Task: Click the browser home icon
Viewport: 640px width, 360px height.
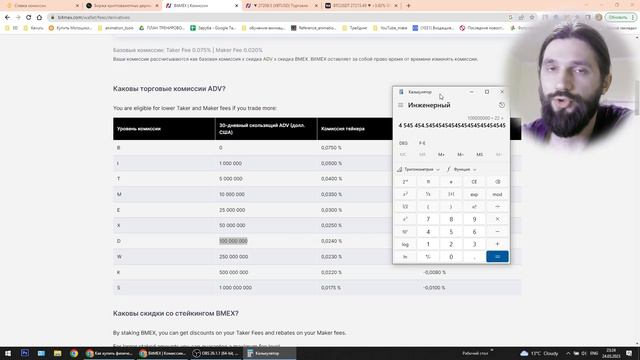Action: click(39, 18)
